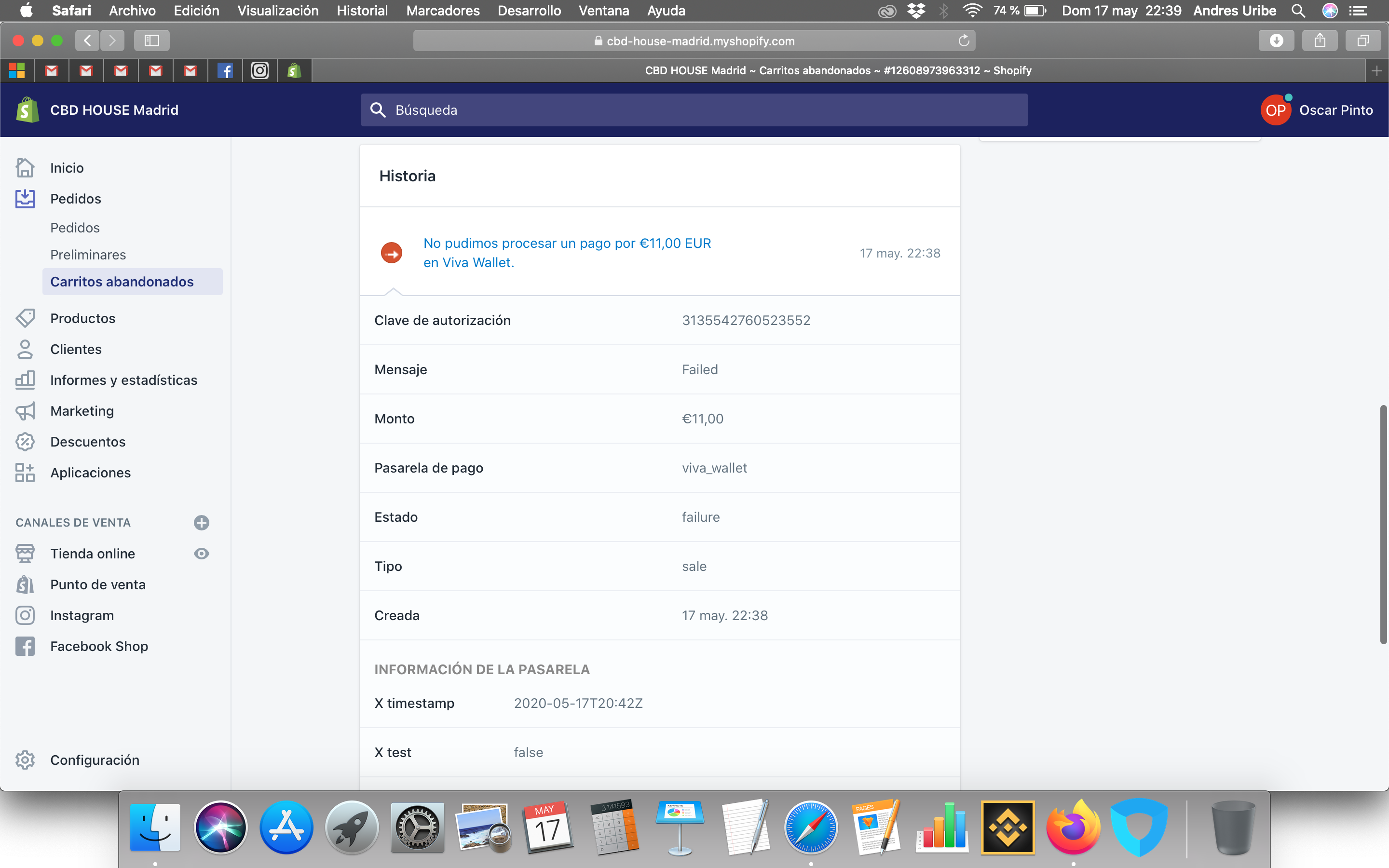The height and width of the screenshot is (868, 1389).
Task: Toggle visibility of Tienda online channel
Action: pyautogui.click(x=201, y=554)
